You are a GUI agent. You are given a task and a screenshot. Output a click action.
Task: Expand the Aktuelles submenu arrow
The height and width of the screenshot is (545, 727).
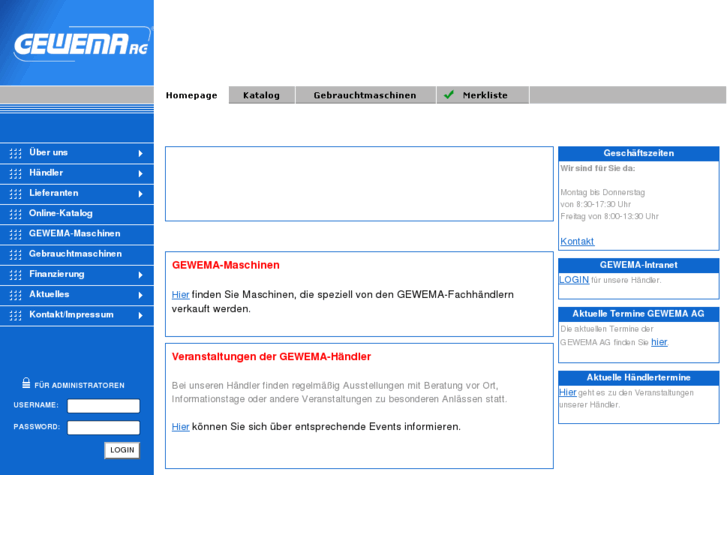click(140, 295)
